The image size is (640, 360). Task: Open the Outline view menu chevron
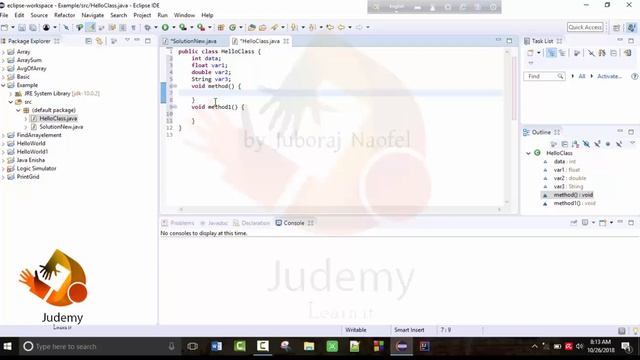click(632, 144)
